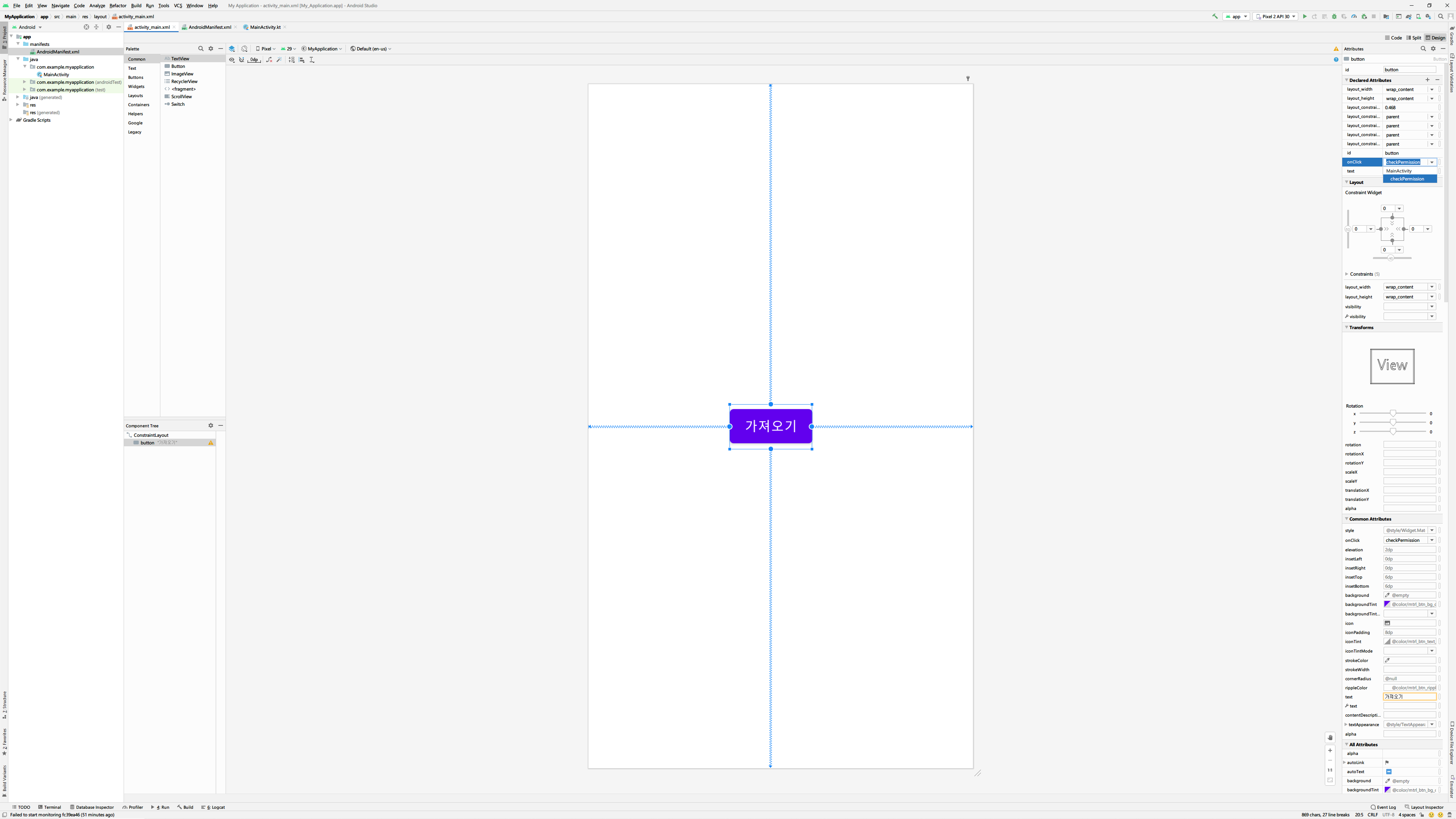The width and height of the screenshot is (1456, 819).
Task: Click the hammer Make Project icon
Action: click(x=1215, y=16)
